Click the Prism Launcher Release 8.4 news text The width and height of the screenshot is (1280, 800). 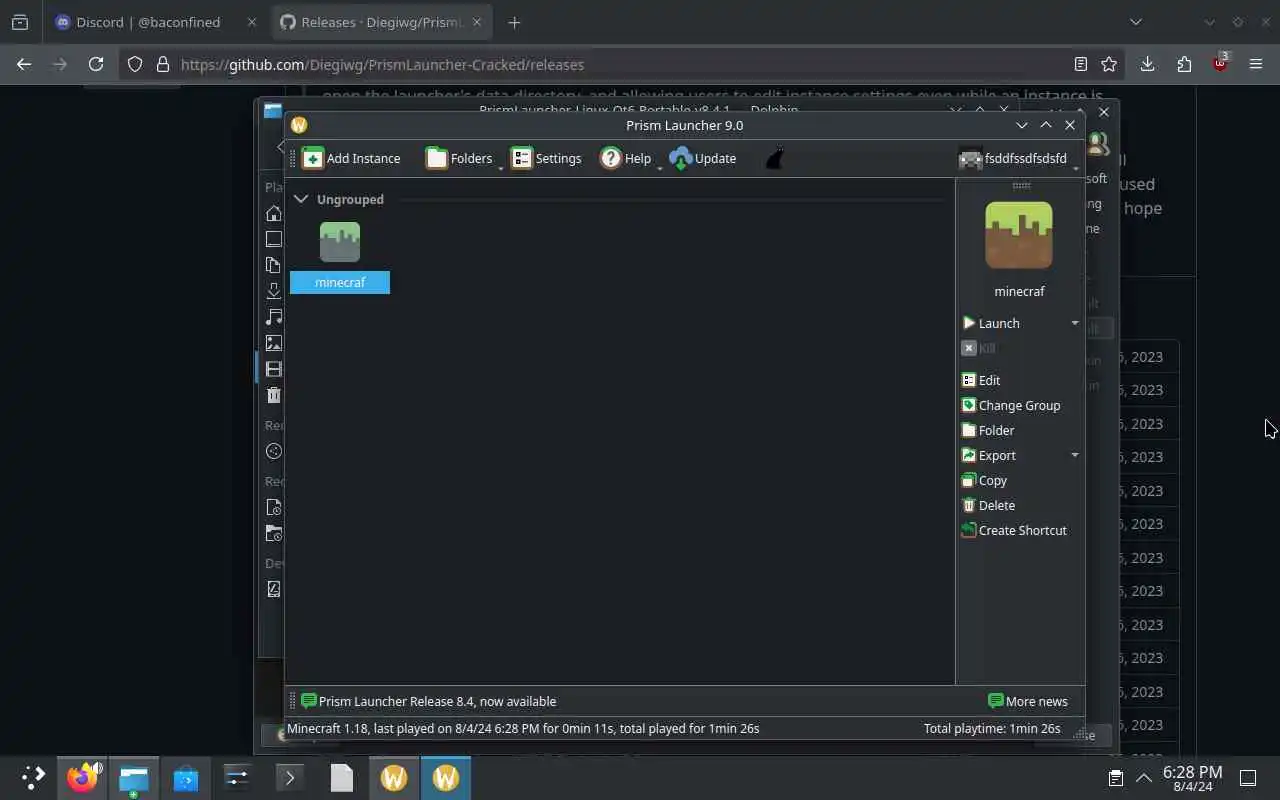coord(437,701)
